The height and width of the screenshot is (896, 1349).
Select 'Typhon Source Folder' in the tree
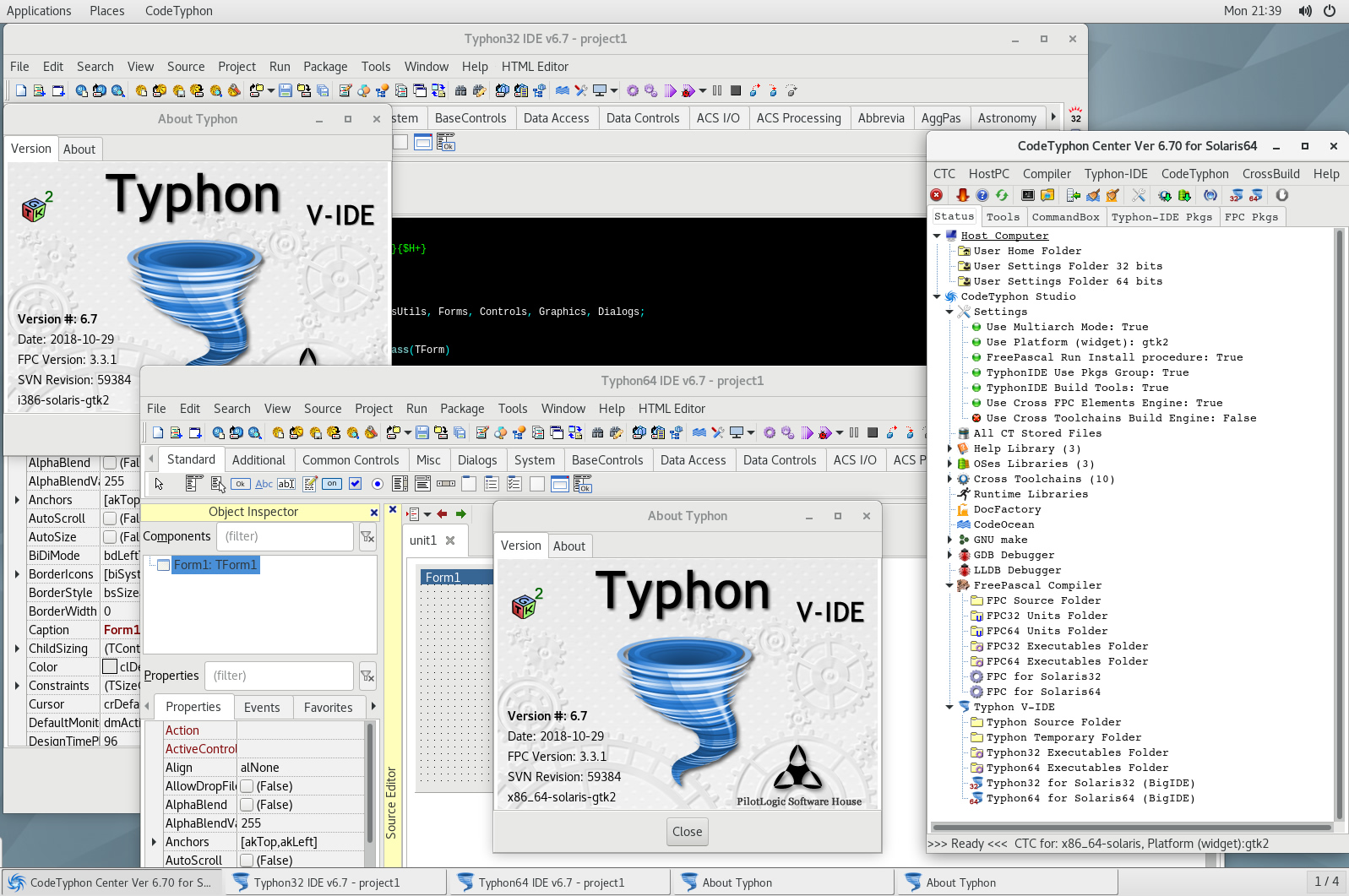(1053, 722)
